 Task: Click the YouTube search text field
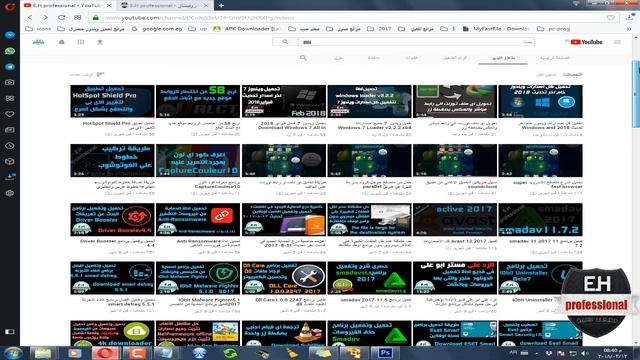point(416,42)
